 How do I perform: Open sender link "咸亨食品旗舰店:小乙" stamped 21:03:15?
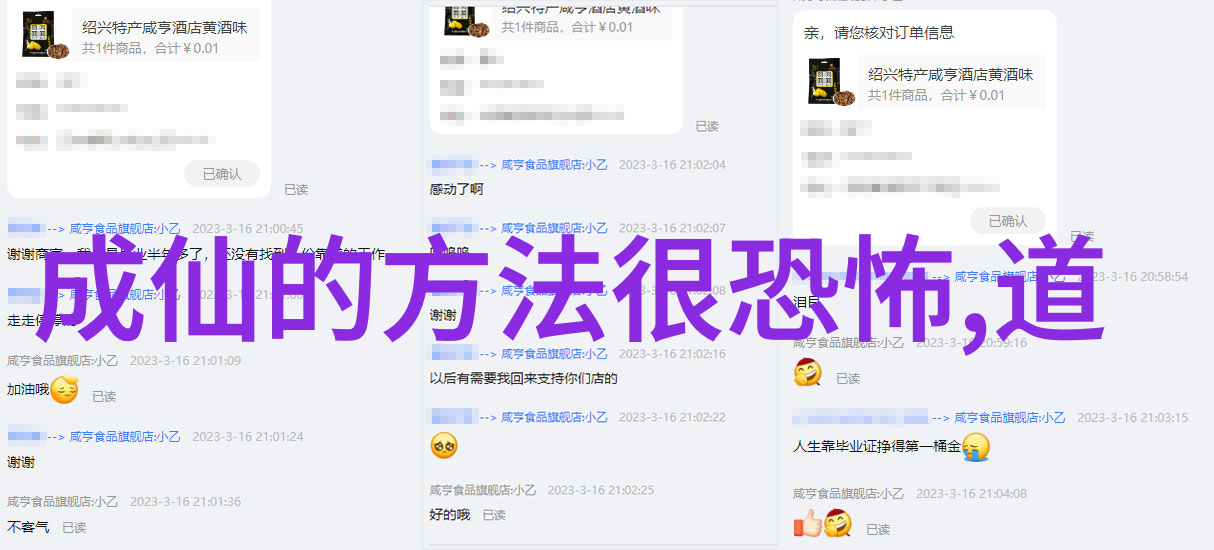(1010, 418)
